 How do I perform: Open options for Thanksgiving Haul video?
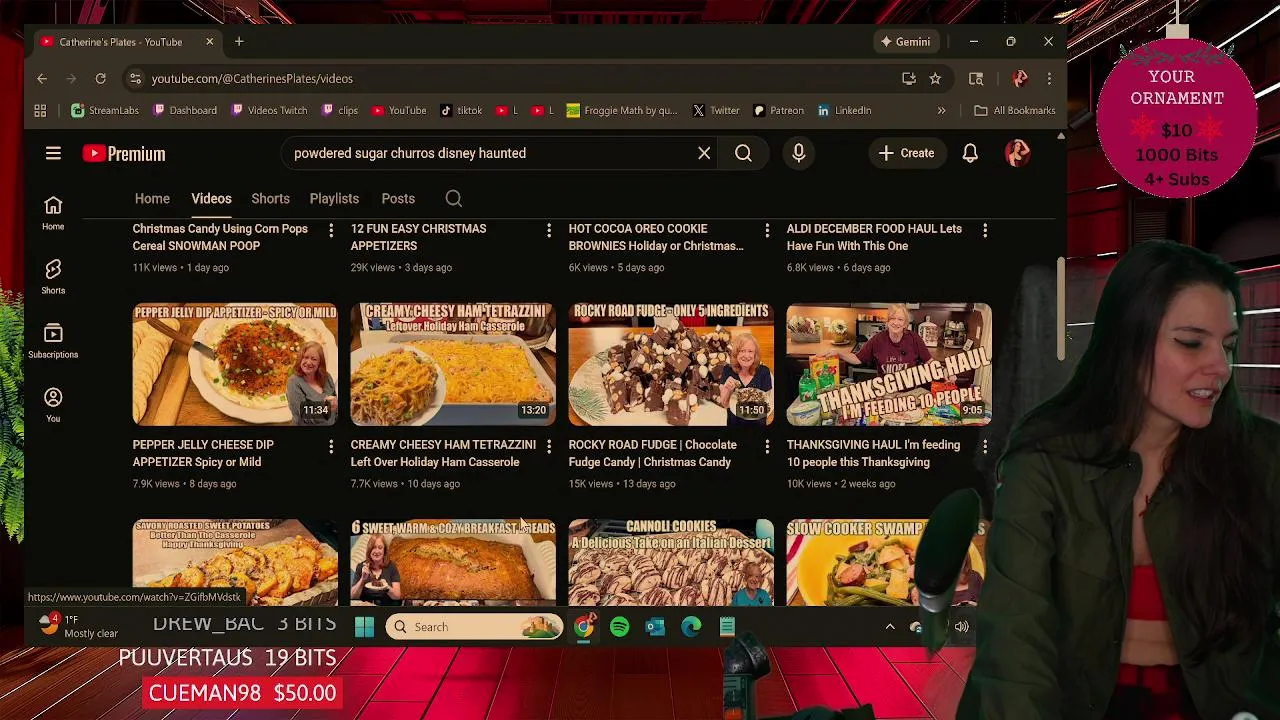pos(985,446)
